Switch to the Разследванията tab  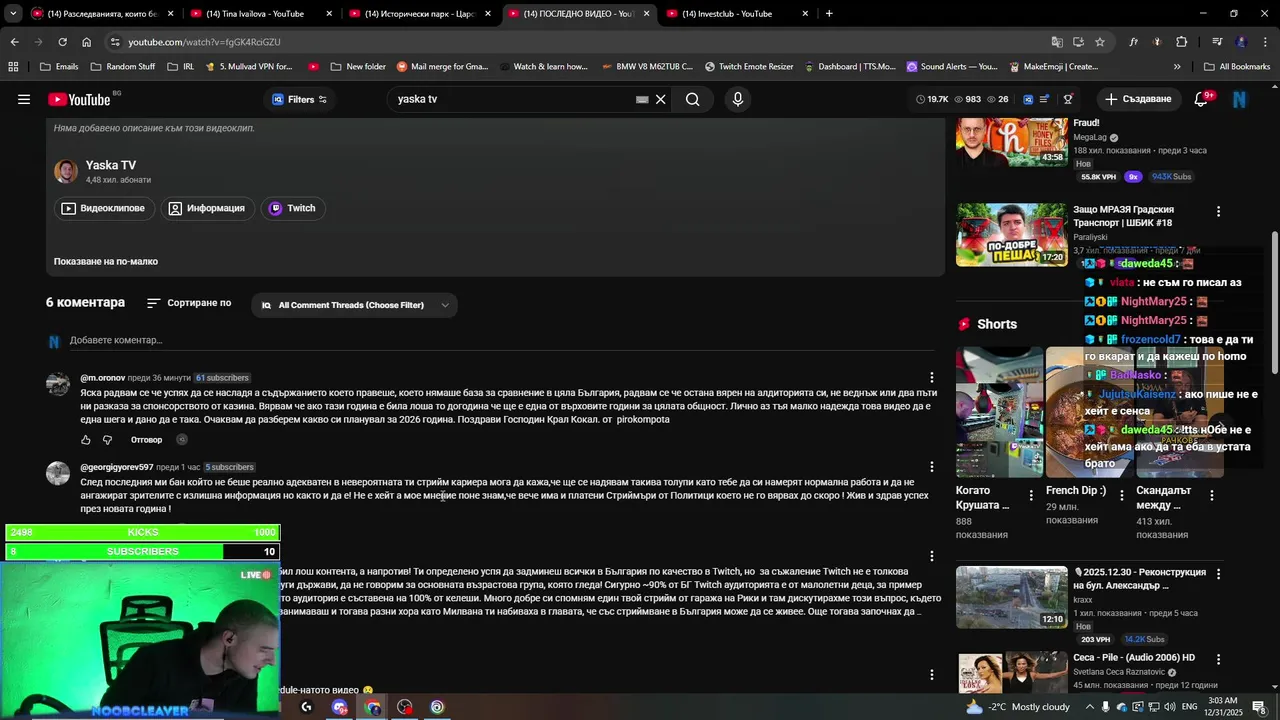pos(101,14)
